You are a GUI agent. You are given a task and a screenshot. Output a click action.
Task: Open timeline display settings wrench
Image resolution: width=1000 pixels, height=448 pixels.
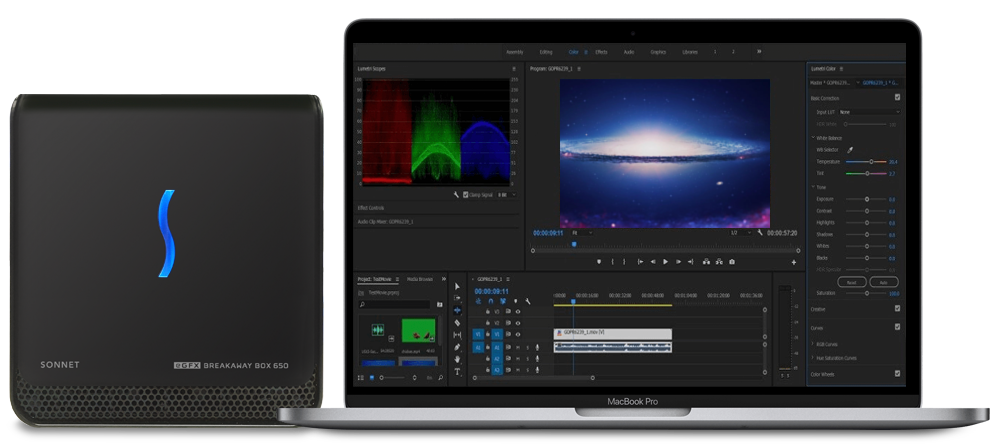pyautogui.click(x=528, y=301)
